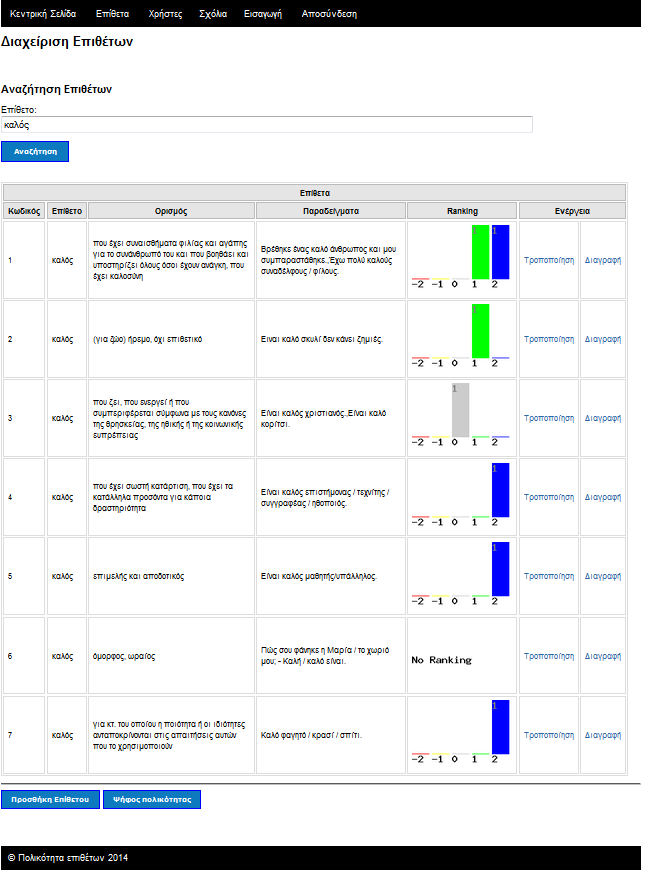
Task: Click the Διαχείριση Επιθέτων page heading
Action: 67,42
